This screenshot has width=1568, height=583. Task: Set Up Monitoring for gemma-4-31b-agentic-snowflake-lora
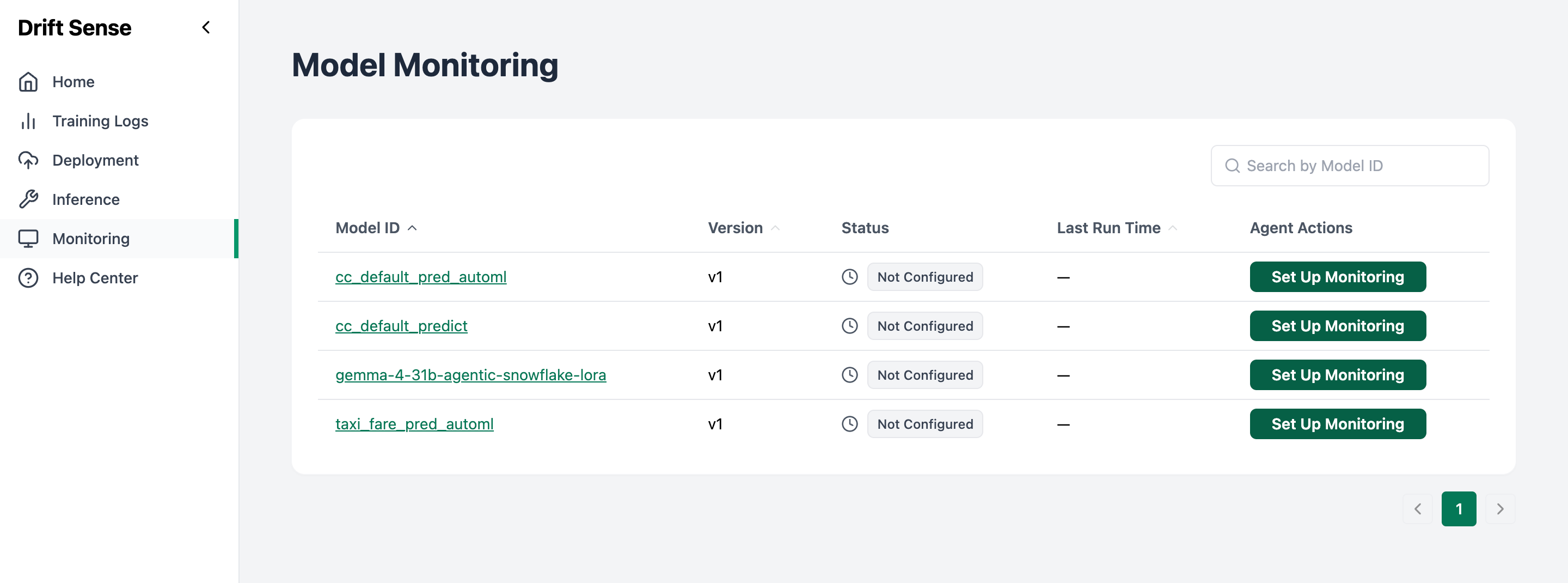[x=1337, y=375]
